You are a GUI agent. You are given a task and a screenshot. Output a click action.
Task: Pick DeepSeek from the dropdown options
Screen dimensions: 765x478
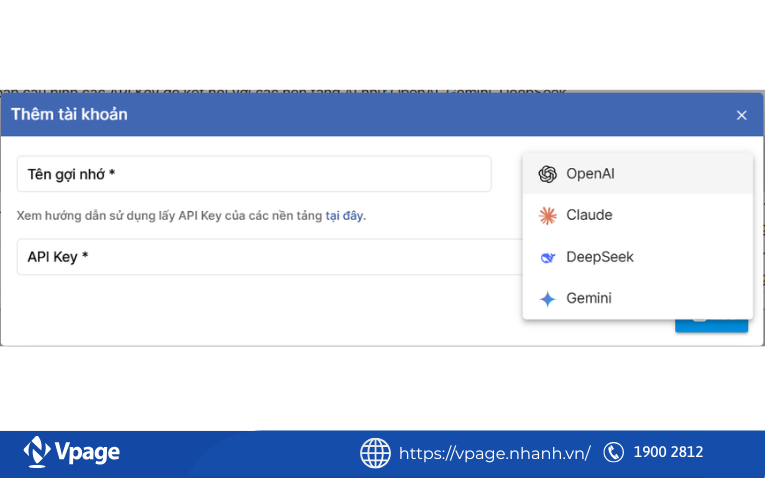click(638, 257)
